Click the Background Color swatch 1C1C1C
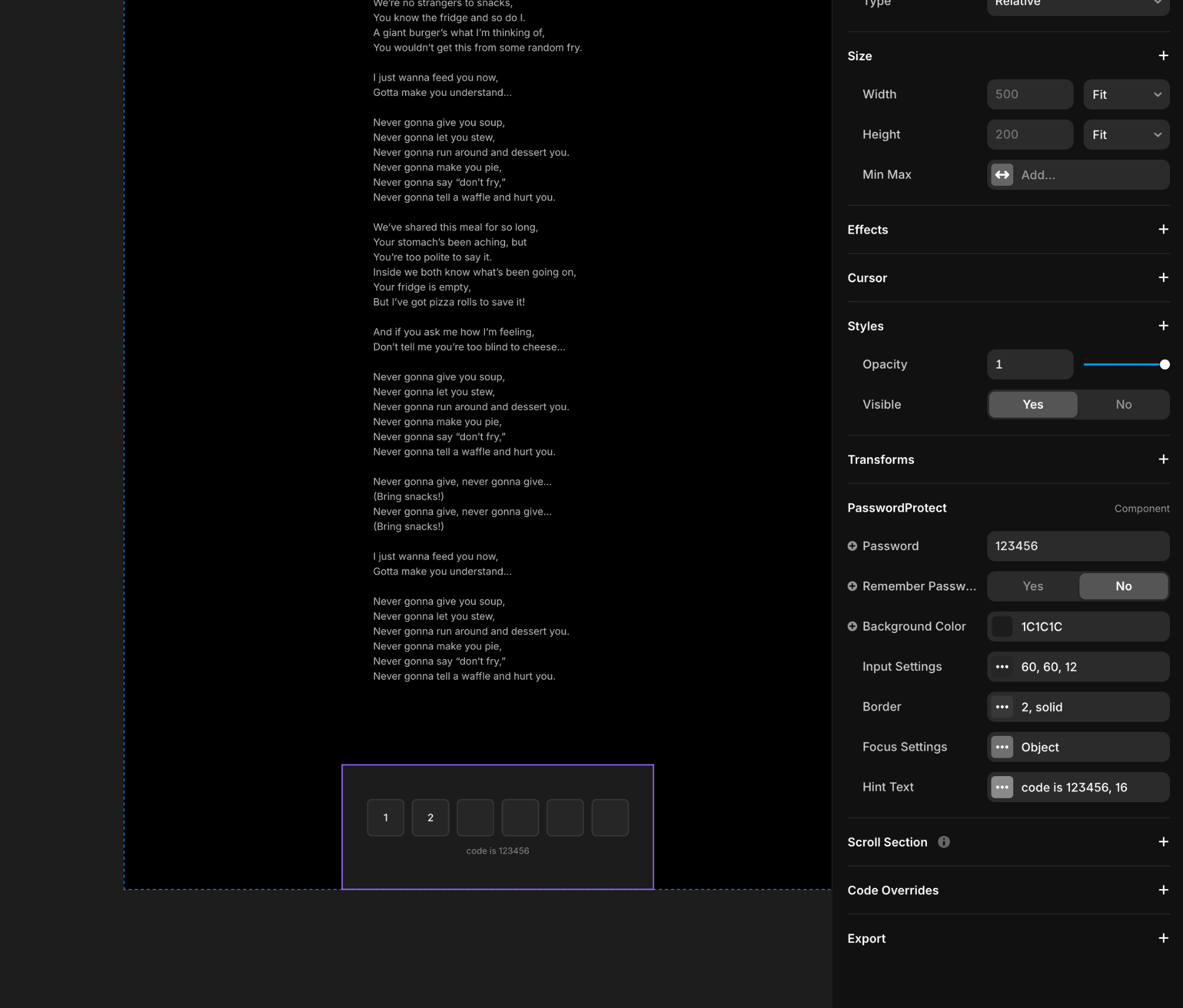The height and width of the screenshot is (1008, 1183). pyautogui.click(x=1002, y=626)
